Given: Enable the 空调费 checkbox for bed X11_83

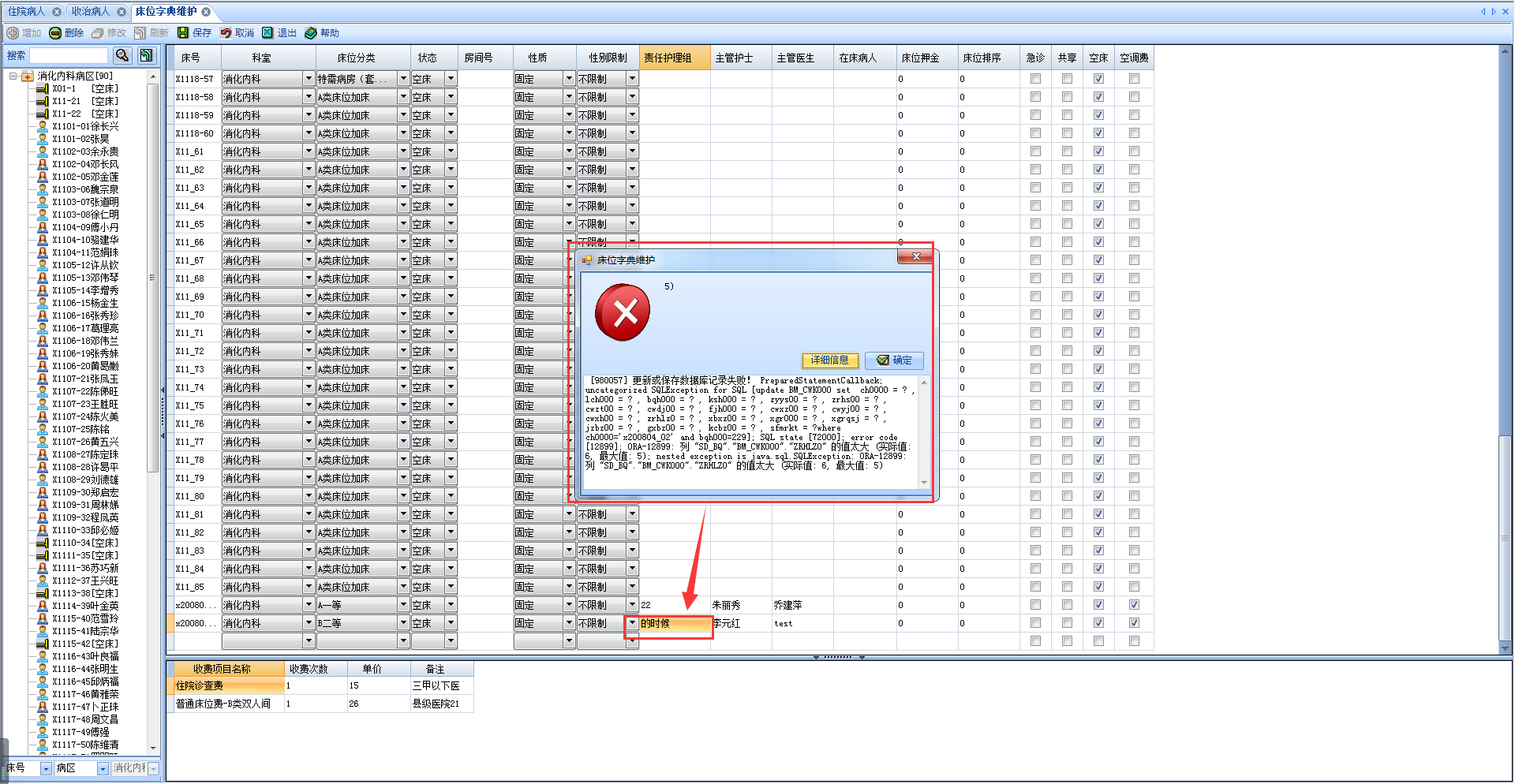Looking at the screenshot, I should 1134,551.
